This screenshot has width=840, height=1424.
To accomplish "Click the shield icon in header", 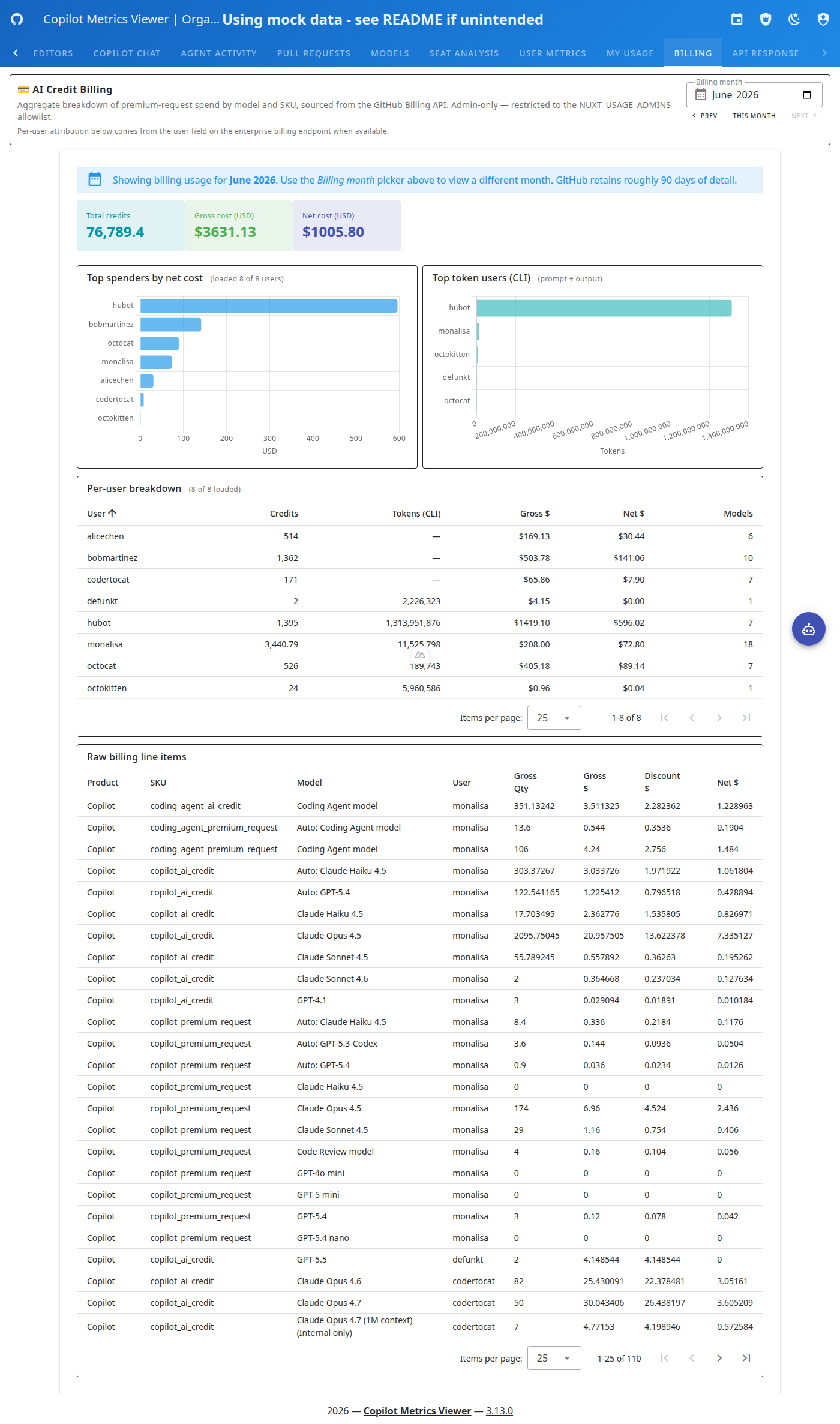I will 766,19.
